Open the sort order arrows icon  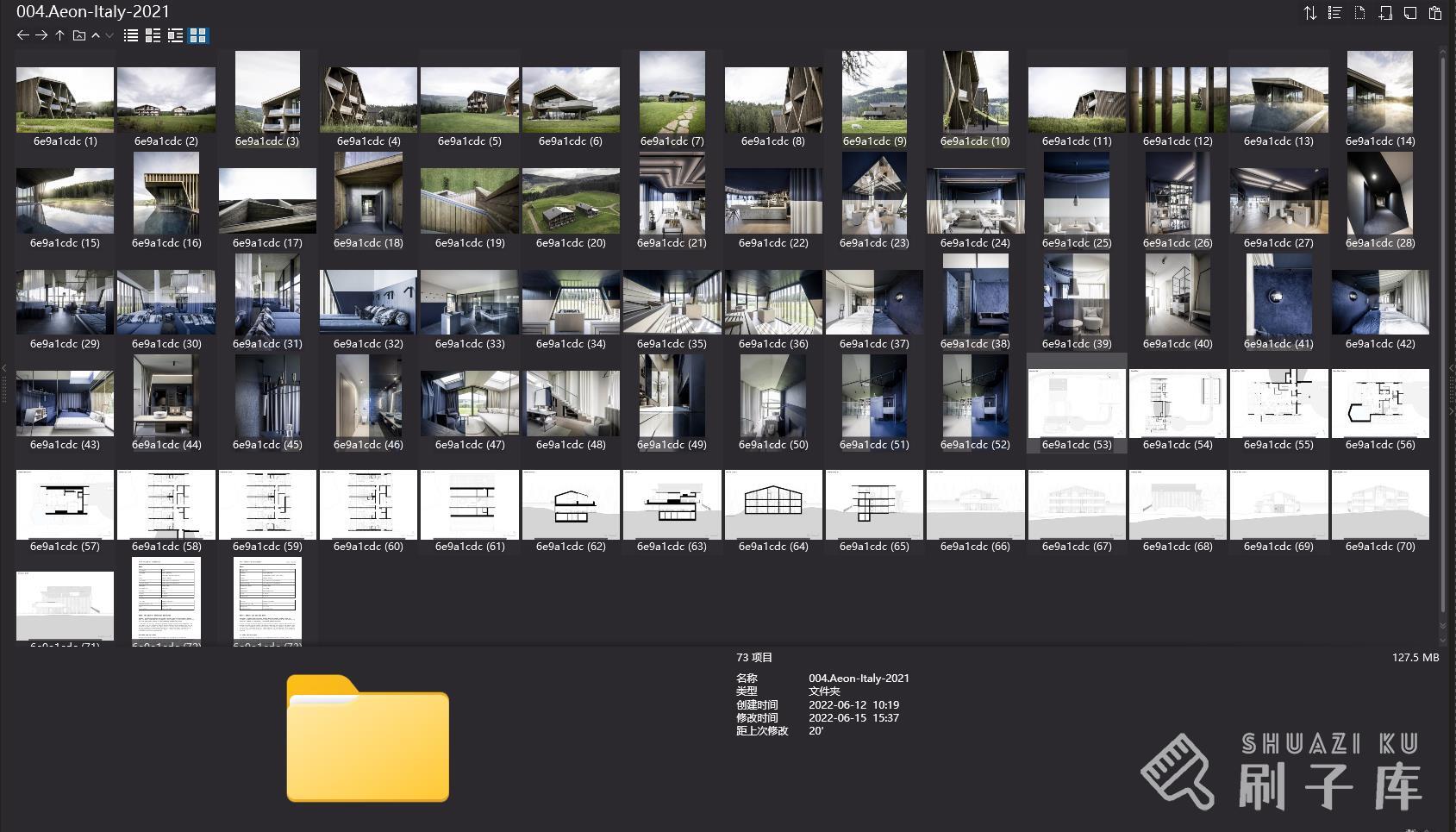click(x=1309, y=13)
